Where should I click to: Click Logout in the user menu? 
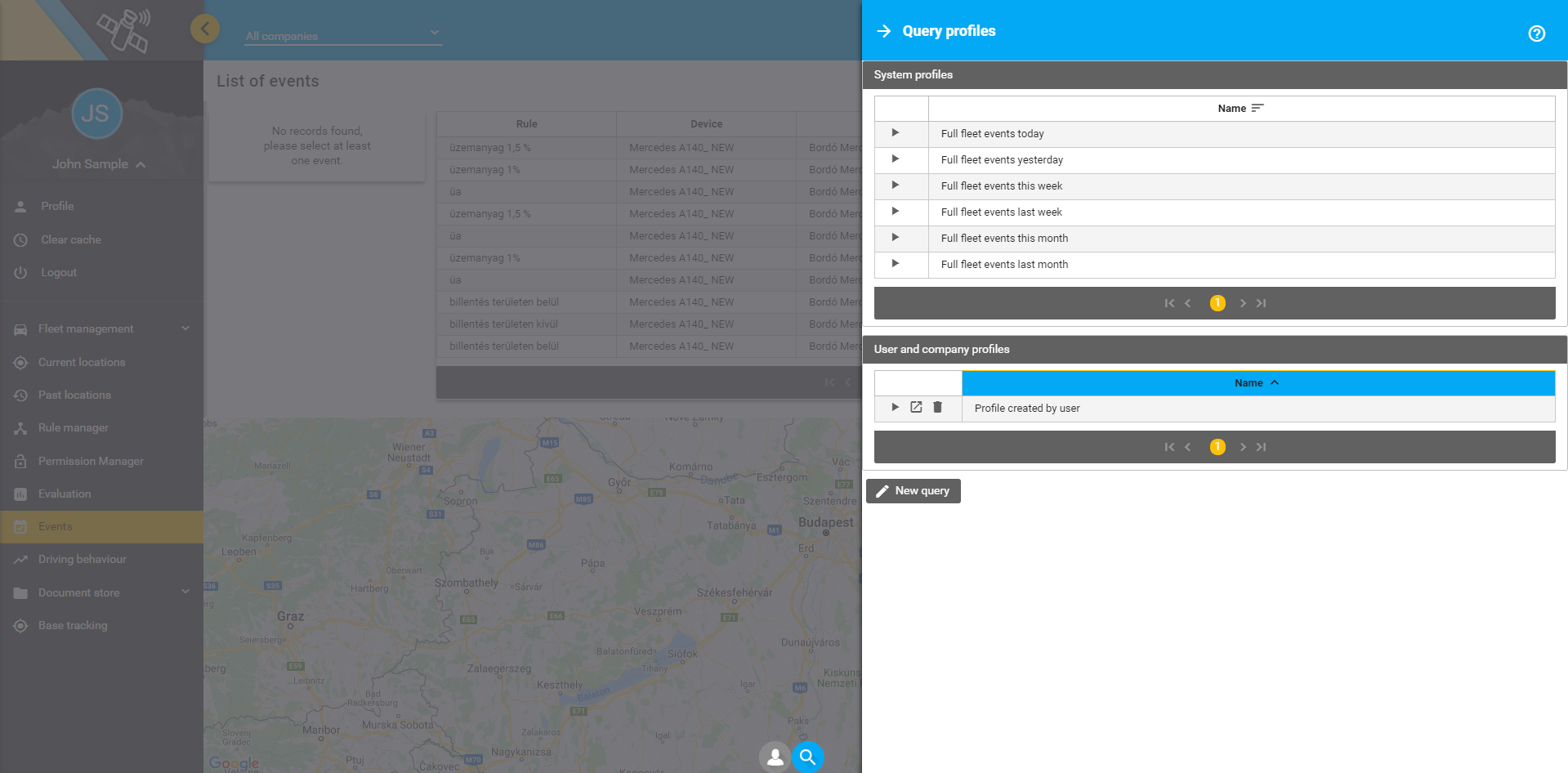[59, 272]
